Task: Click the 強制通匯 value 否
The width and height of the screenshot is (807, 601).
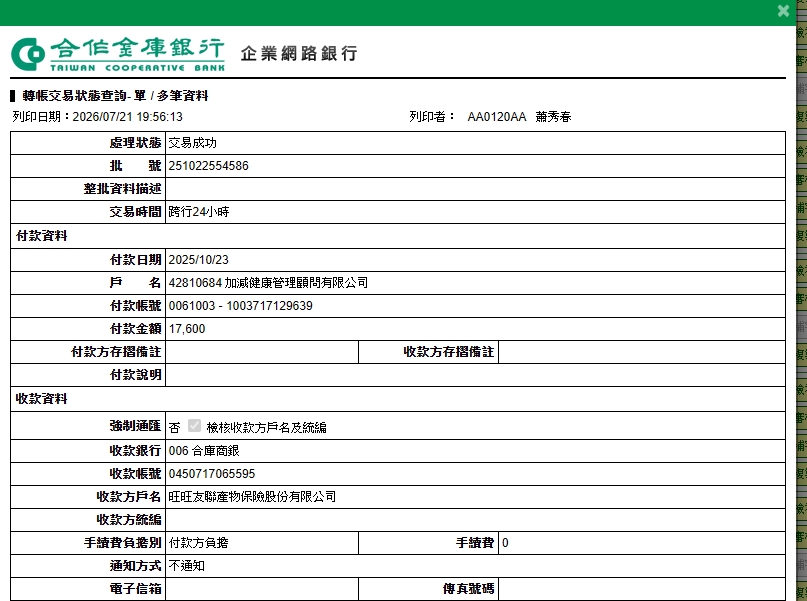Action: (x=174, y=428)
